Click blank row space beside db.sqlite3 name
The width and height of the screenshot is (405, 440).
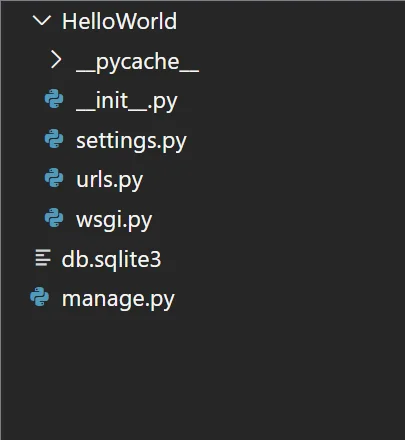283,259
